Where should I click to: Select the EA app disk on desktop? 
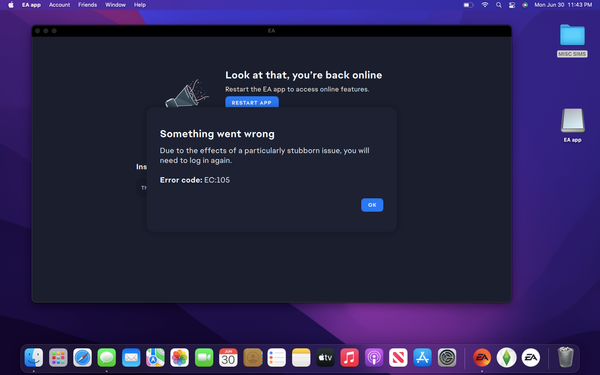click(572, 125)
